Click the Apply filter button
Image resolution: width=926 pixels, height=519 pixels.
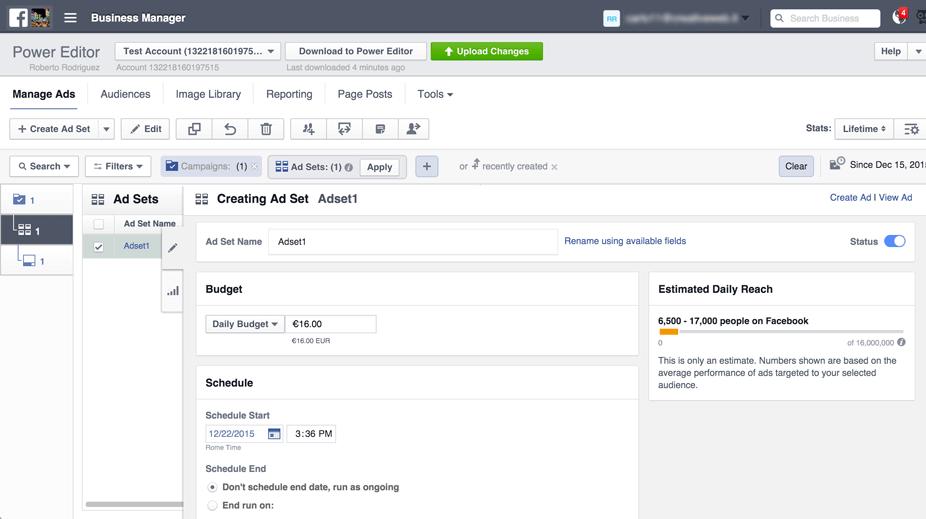click(x=379, y=167)
